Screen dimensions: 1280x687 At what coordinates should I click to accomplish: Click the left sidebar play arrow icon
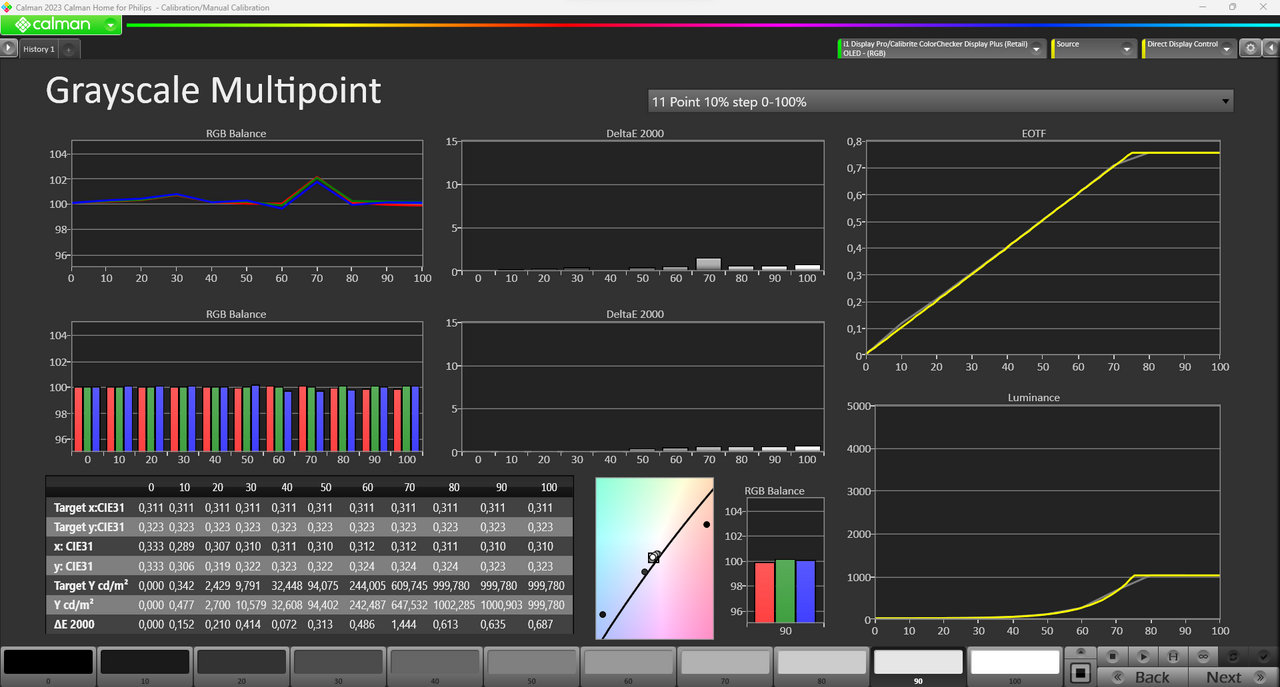pos(9,48)
